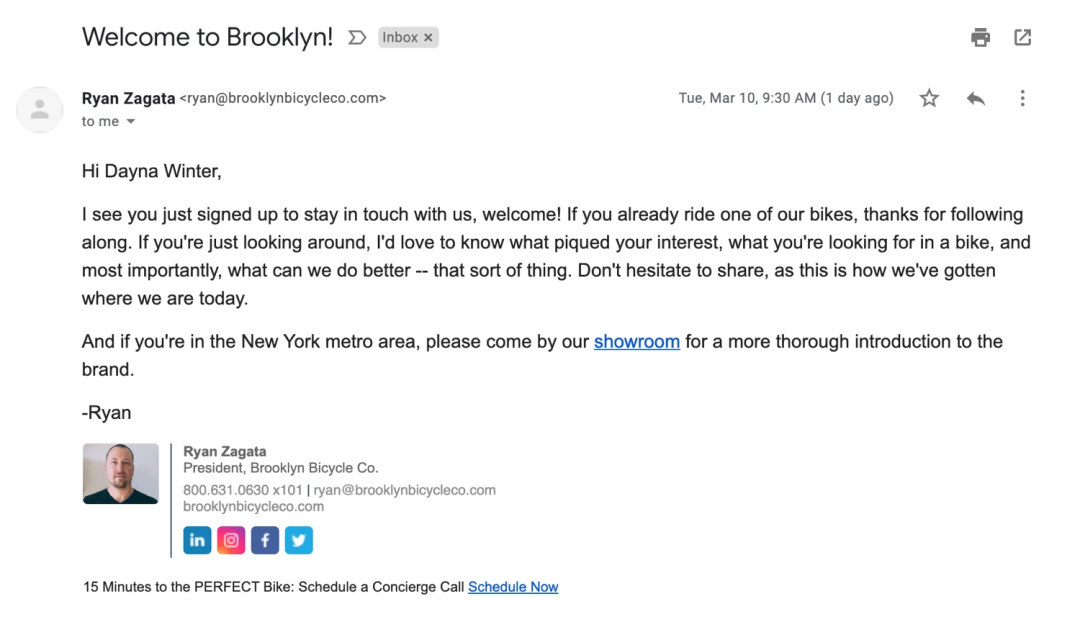Viewport: 1080px width, 622px height.
Task: Print this email with the printer icon
Action: click(980, 38)
